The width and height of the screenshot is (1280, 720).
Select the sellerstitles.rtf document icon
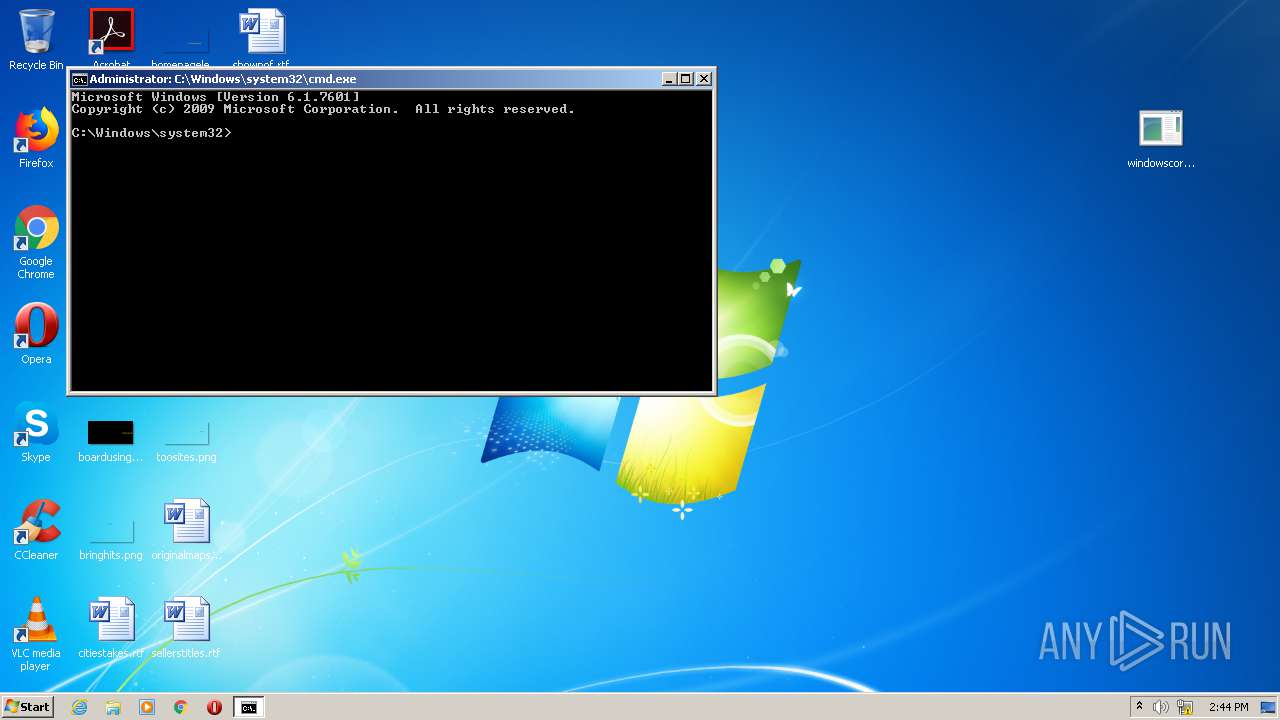pos(186,628)
